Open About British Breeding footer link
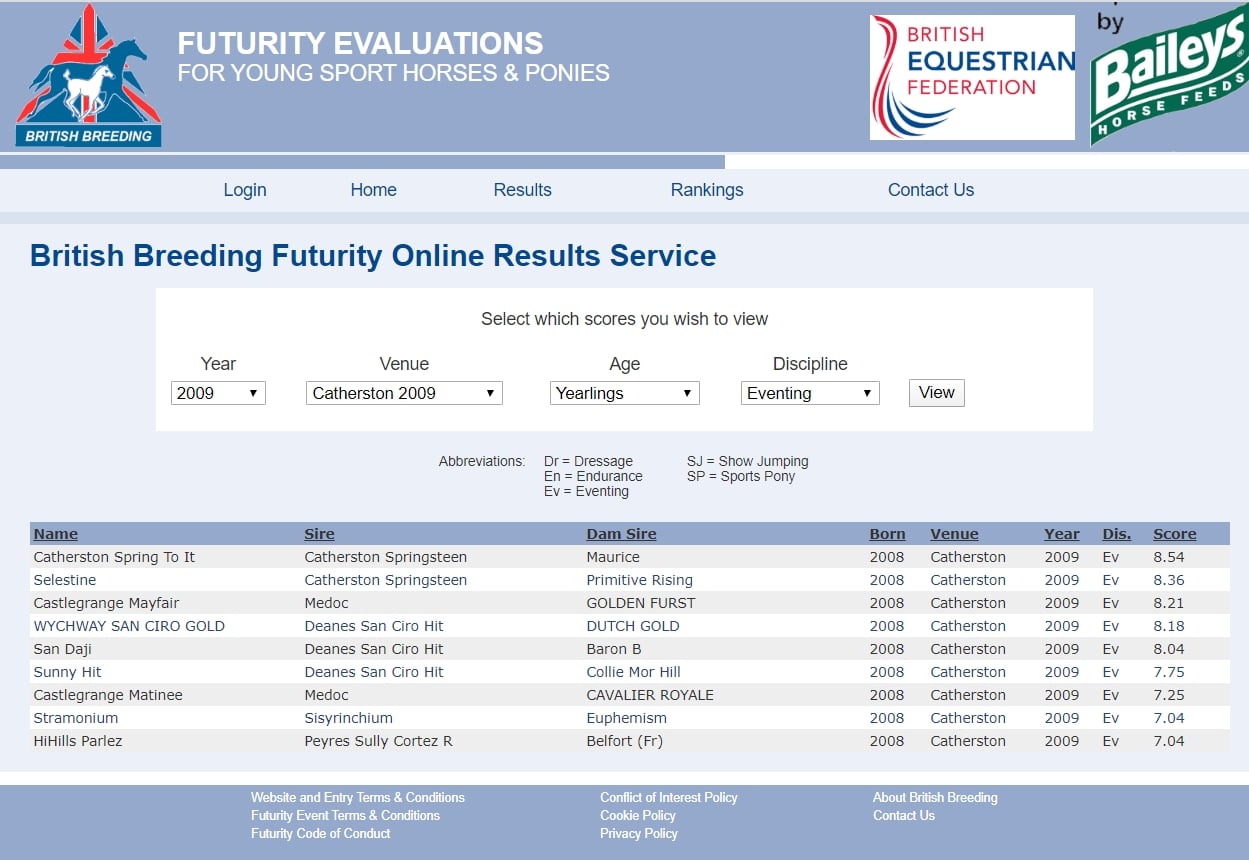Screen dimensions: 1249x860 pos(935,797)
